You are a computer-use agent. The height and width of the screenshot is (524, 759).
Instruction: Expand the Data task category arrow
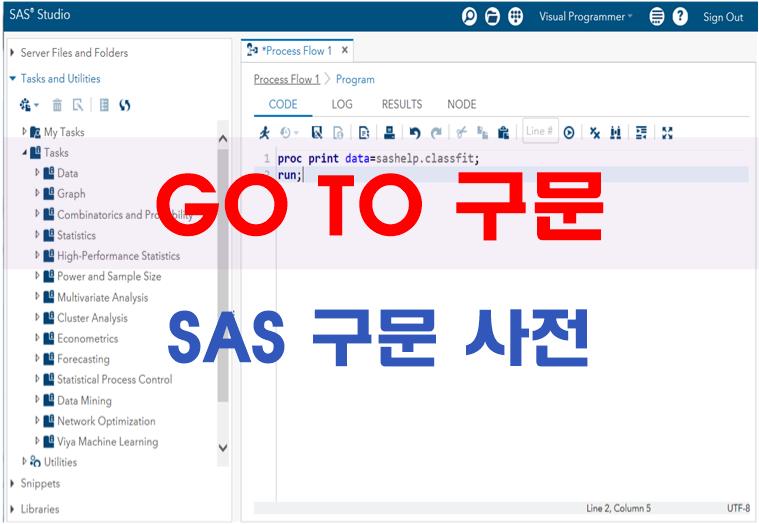[37, 172]
